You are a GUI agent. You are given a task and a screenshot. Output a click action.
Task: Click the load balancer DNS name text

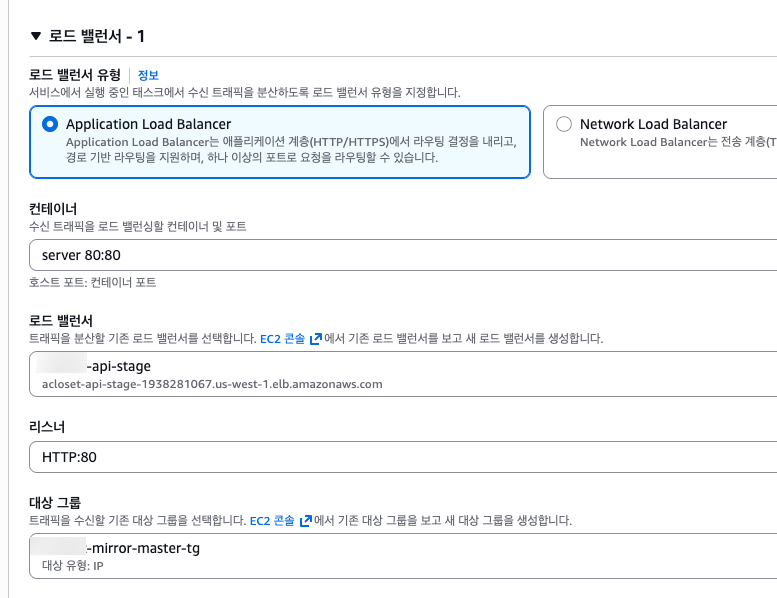(x=212, y=384)
